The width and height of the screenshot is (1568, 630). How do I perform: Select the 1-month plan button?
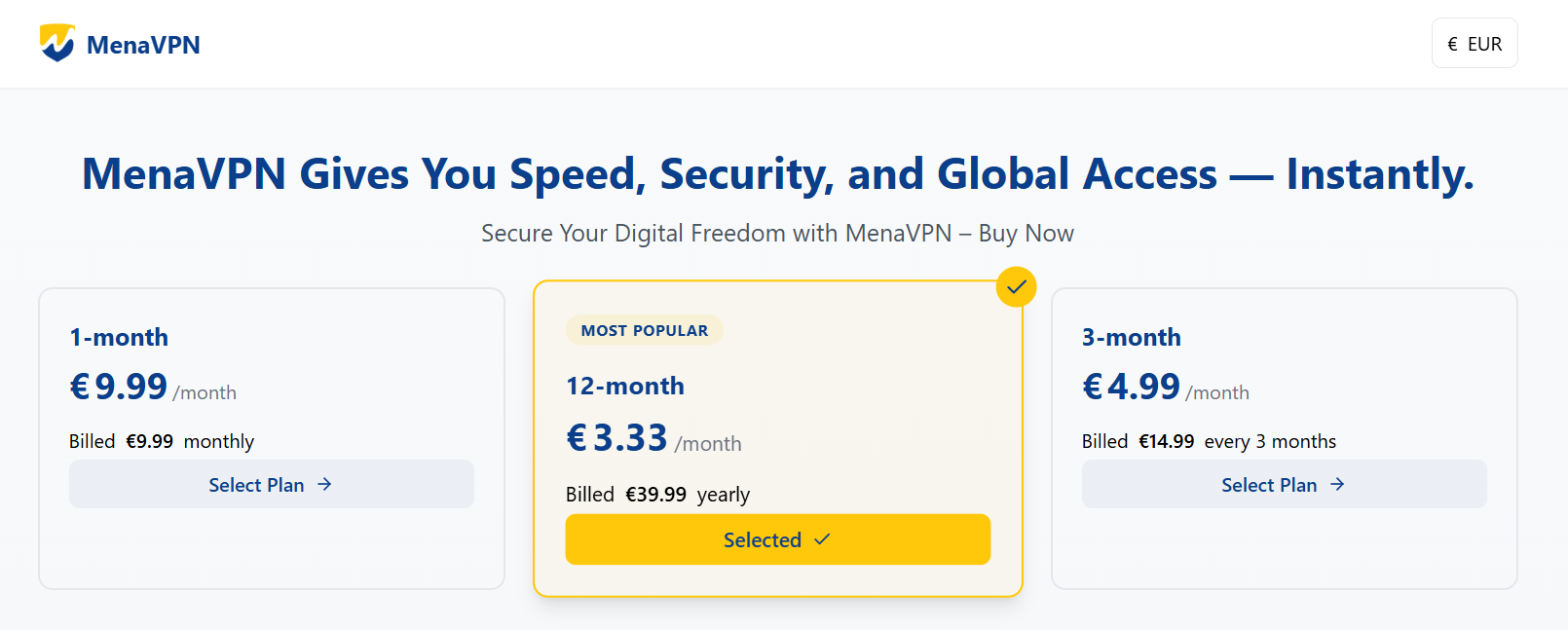271,484
